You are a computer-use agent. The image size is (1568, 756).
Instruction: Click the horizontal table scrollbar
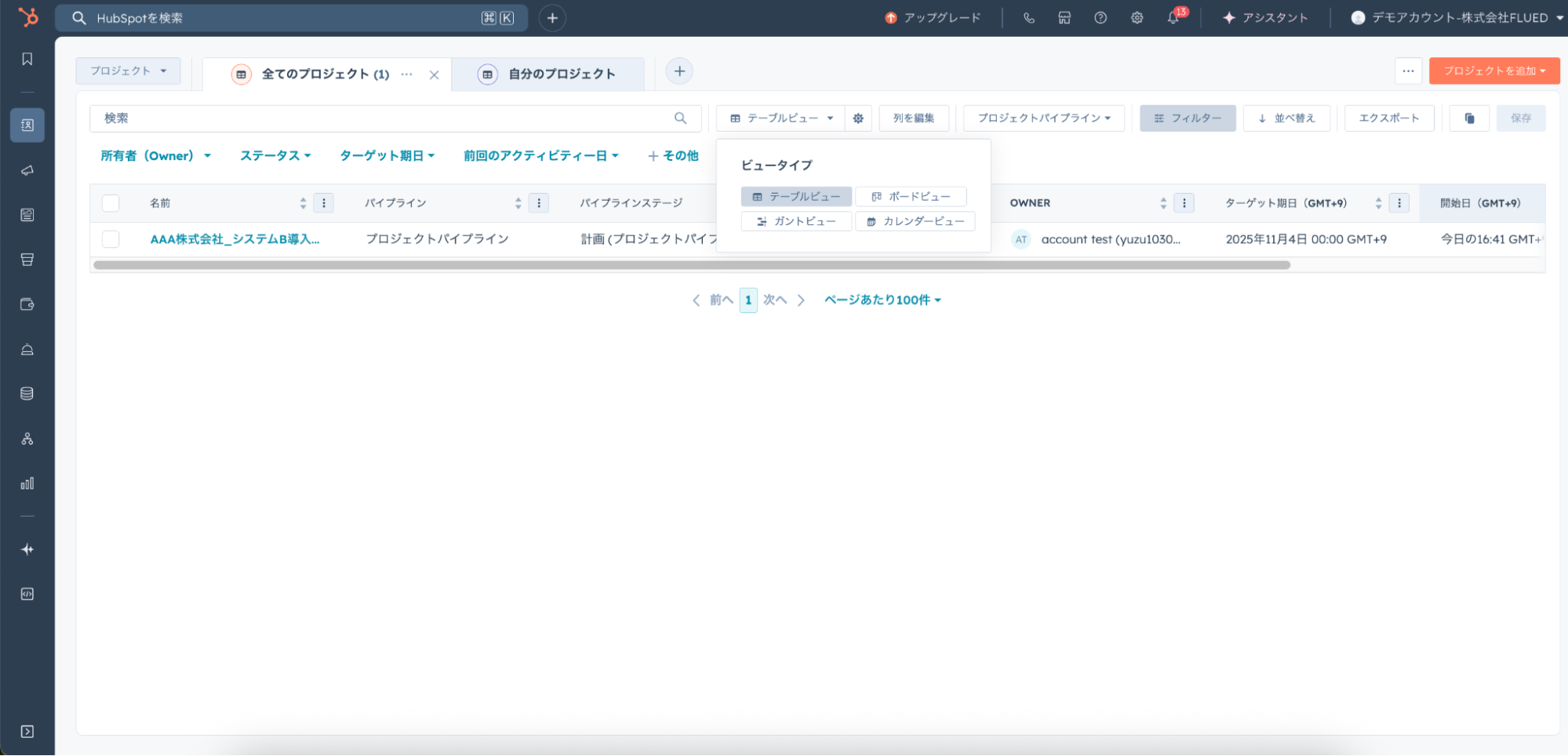pos(690,265)
